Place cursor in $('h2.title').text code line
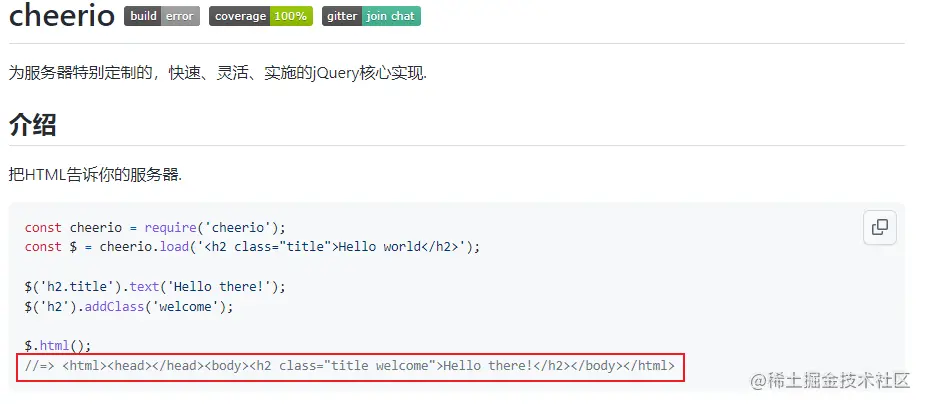925x404 pixels. [155, 287]
